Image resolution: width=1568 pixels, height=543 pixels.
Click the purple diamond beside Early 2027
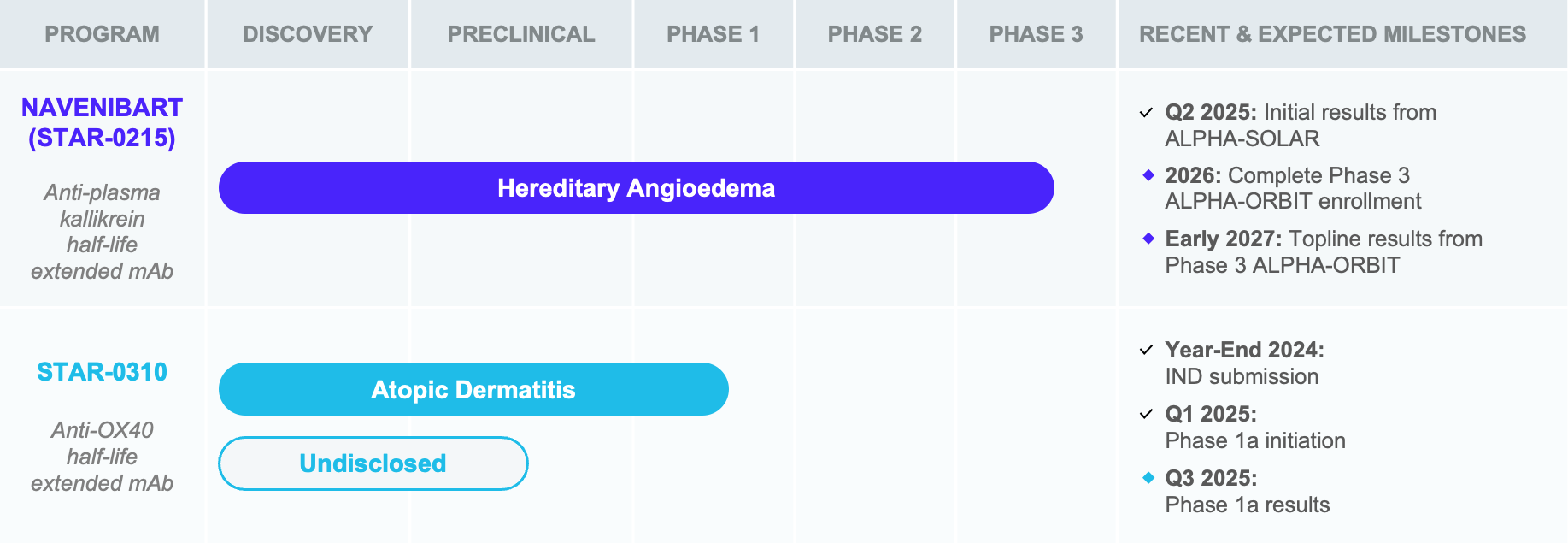[1148, 238]
